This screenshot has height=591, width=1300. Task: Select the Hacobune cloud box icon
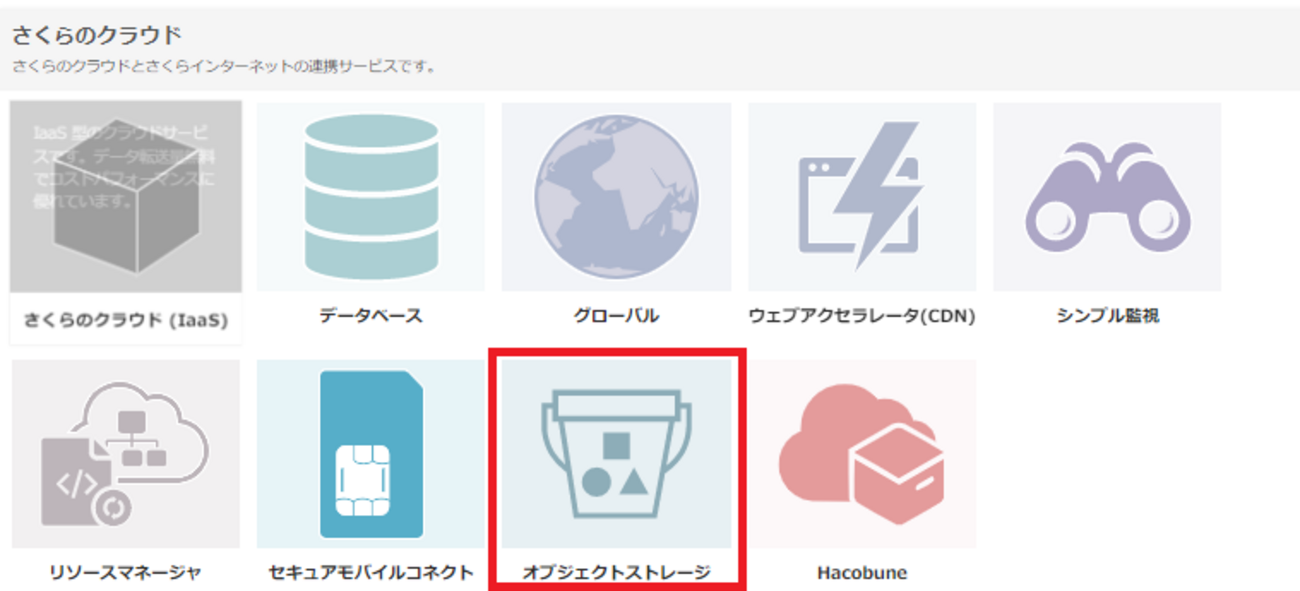(862, 454)
